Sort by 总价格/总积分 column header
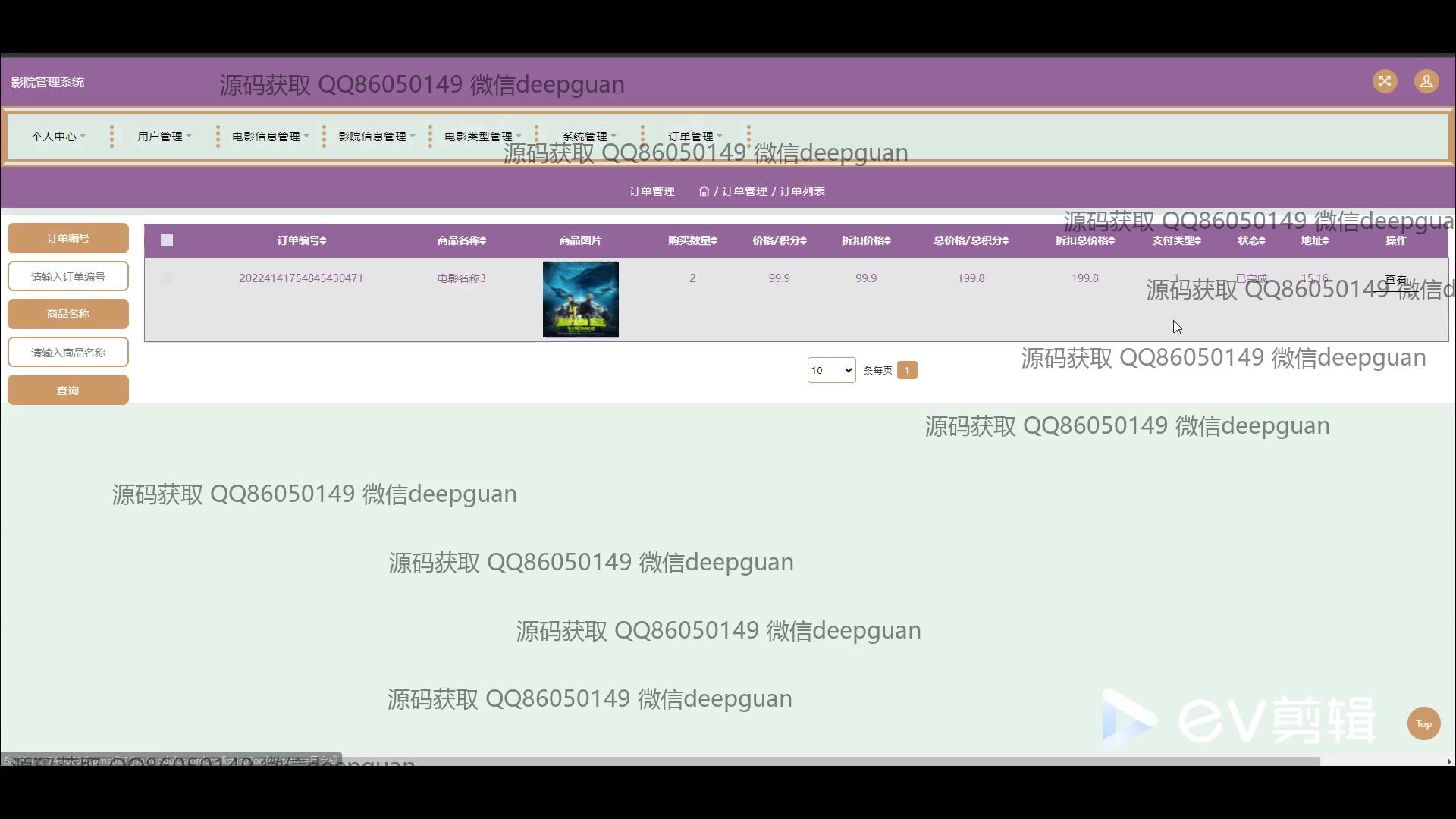1456x819 pixels. (x=971, y=240)
